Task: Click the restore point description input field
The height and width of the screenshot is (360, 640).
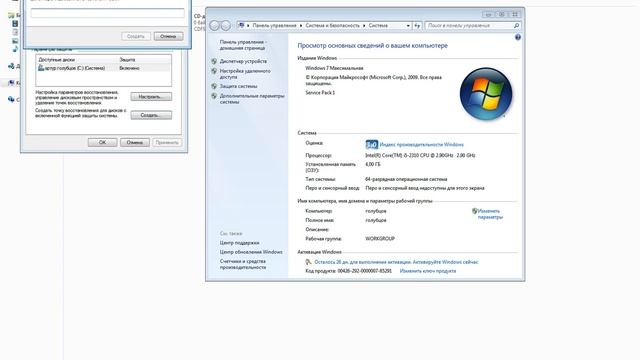Action: (107, 13)
